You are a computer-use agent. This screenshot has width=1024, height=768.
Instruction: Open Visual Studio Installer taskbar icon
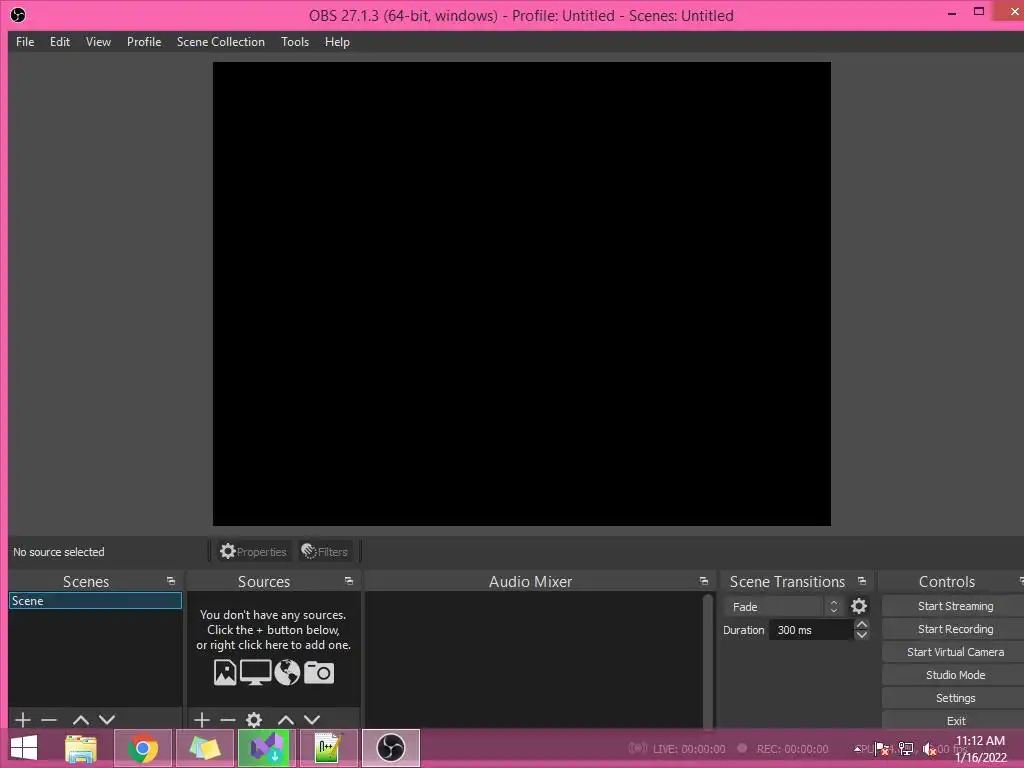click(266, 748)
